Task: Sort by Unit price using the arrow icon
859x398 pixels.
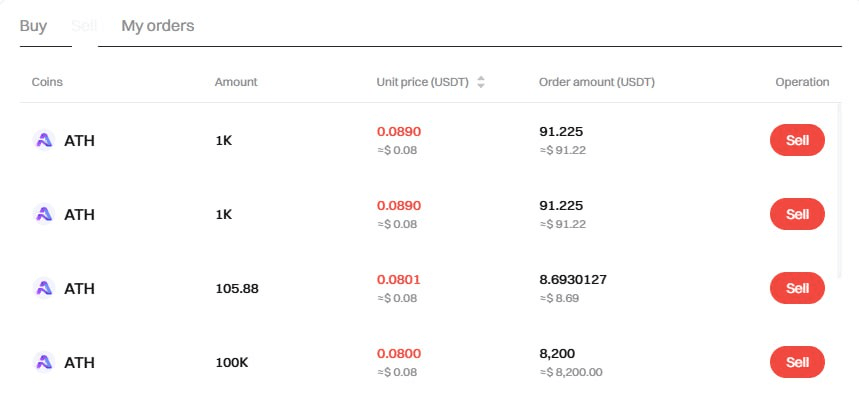Action: pos(480,82)
